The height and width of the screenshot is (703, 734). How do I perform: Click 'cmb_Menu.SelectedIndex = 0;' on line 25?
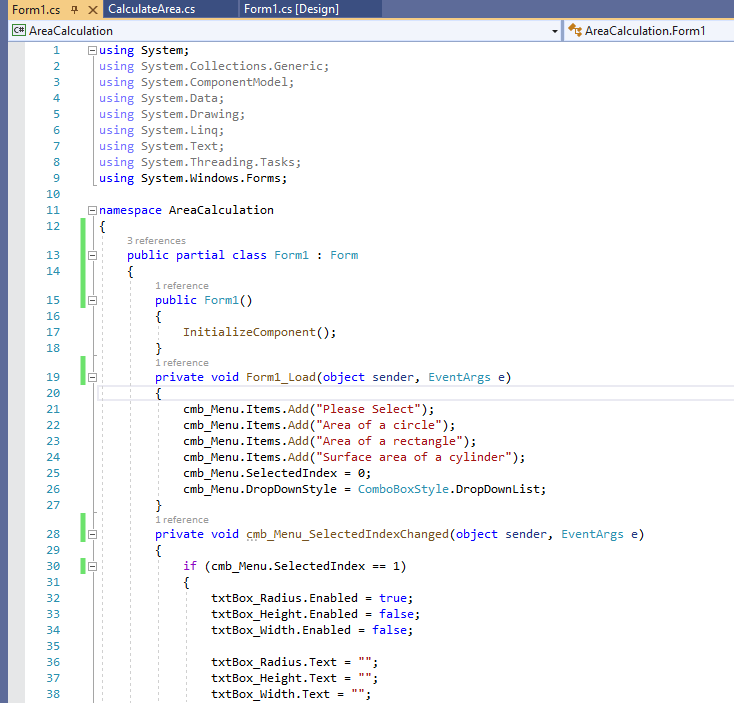tap(277, 473)
